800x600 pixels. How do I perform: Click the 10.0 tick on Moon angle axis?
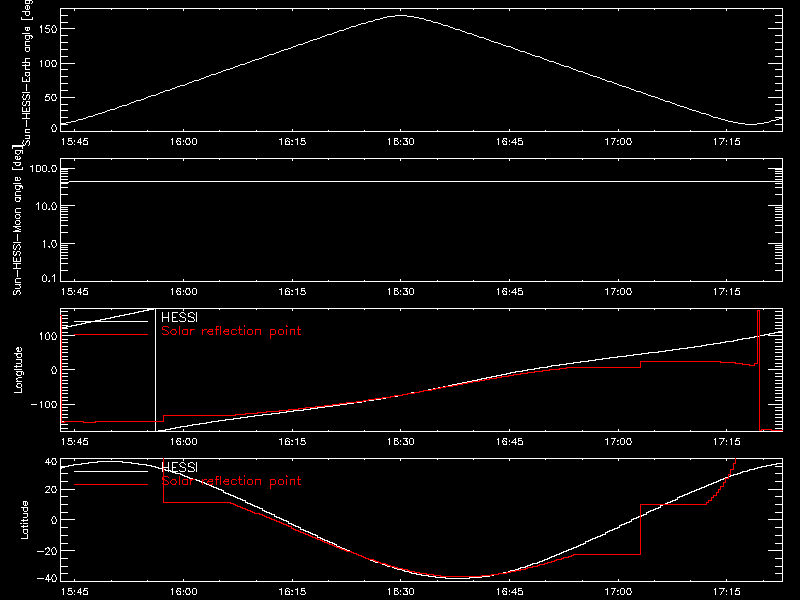pyautogui.click(x=46, y=207)
